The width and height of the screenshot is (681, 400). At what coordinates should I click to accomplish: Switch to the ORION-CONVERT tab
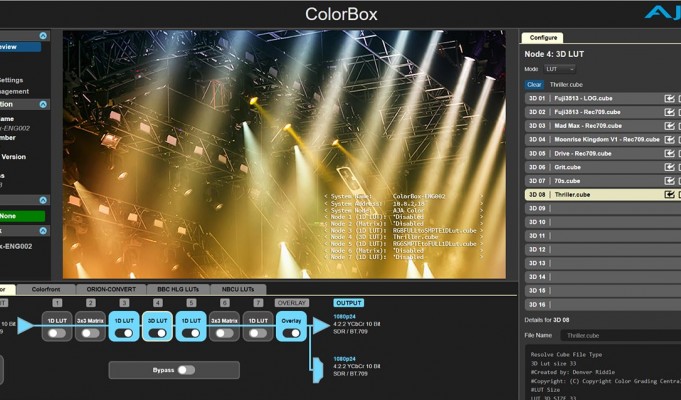(x=111, y=289)
